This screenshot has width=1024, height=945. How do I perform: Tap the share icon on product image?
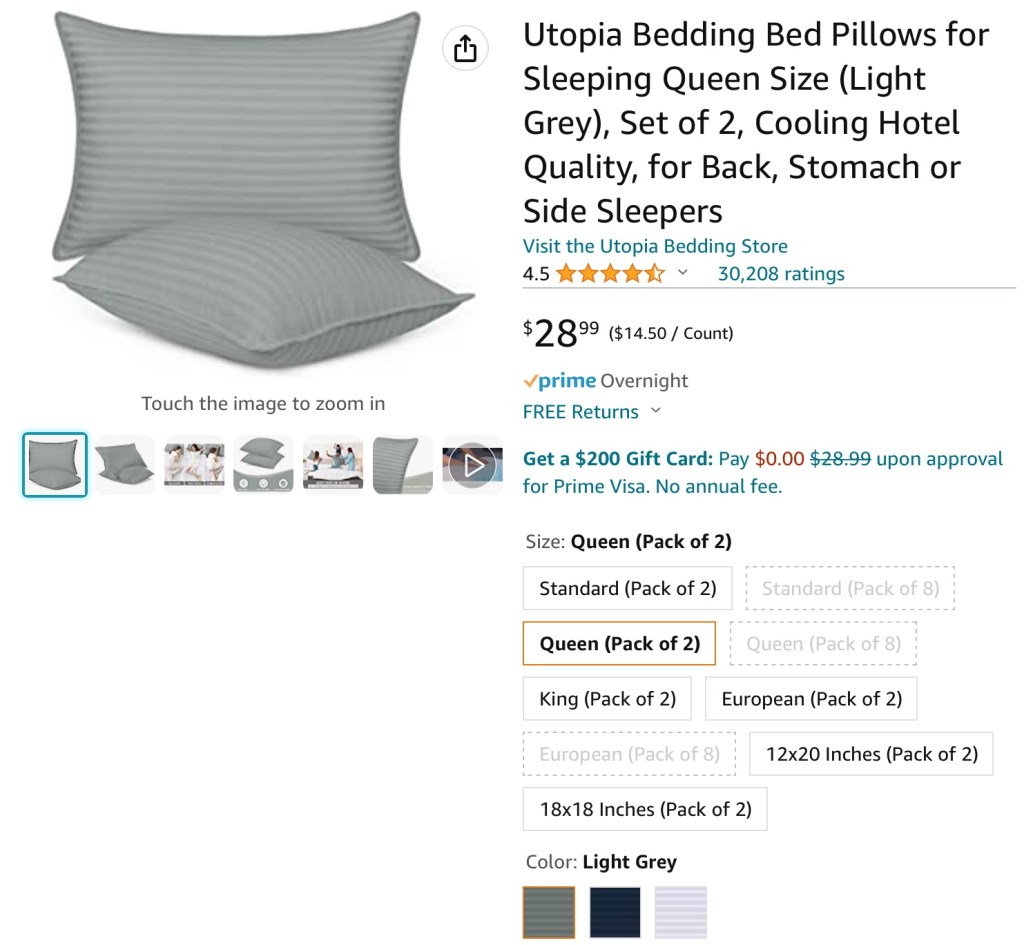tap(465, 48)
